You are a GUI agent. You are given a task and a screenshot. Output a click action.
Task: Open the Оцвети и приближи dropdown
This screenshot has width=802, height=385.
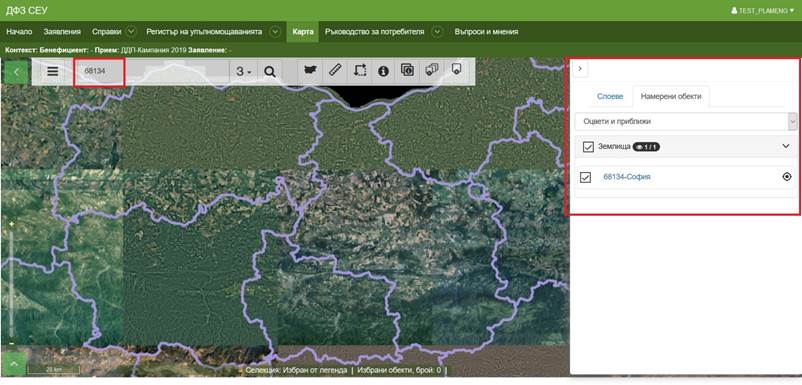(686, 122)
